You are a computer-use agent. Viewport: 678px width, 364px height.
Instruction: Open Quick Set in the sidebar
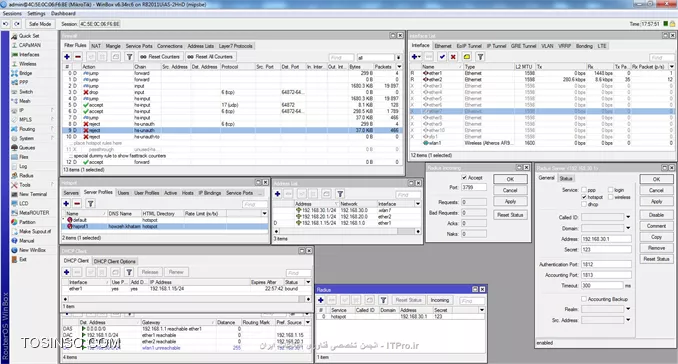(29, 36)
